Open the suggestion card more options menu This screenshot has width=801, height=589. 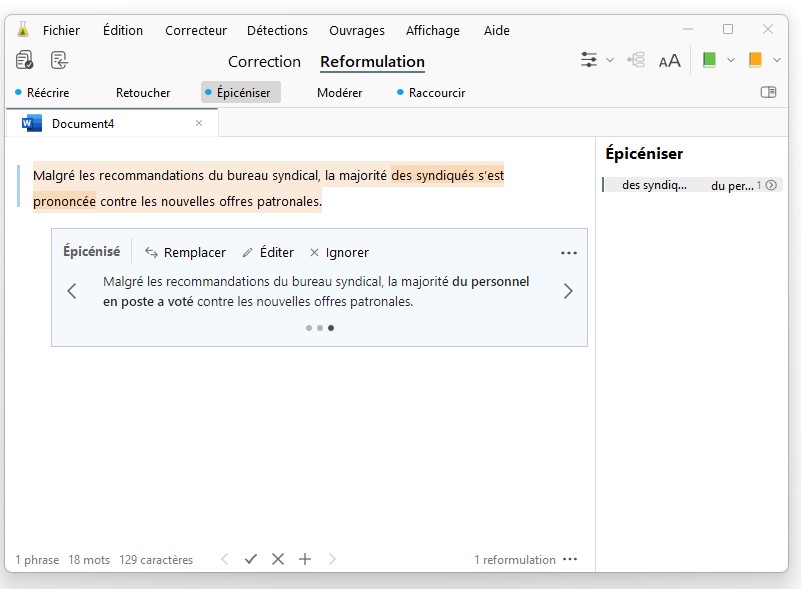coord(569,253)
